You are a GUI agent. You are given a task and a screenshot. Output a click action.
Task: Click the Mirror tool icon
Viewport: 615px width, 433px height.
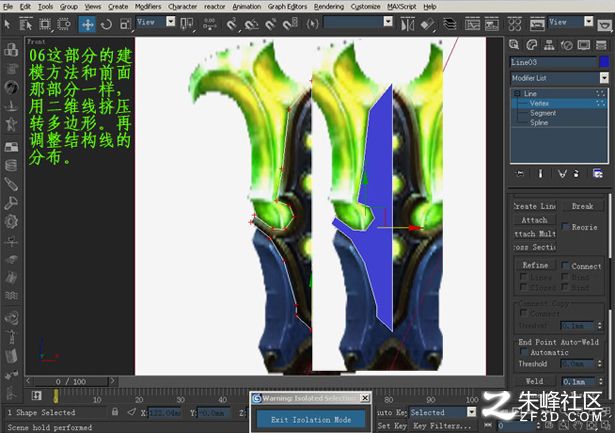click(x=408, y=24)
